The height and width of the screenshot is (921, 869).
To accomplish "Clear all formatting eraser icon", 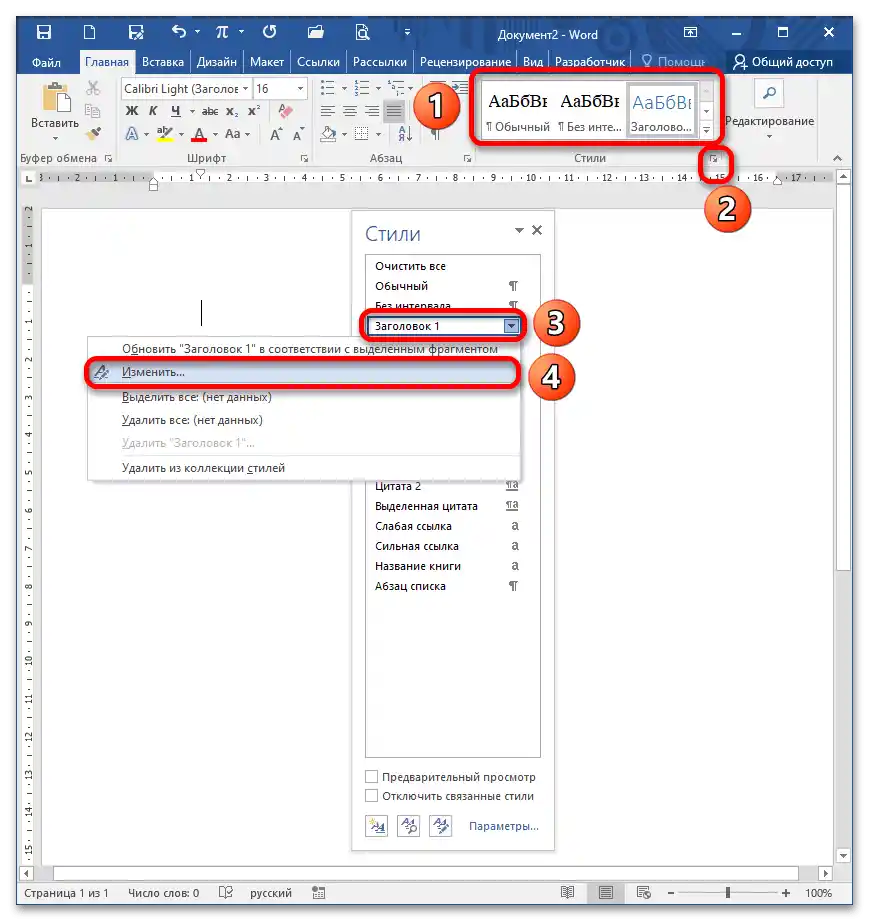I will click(x=286, y=111).
